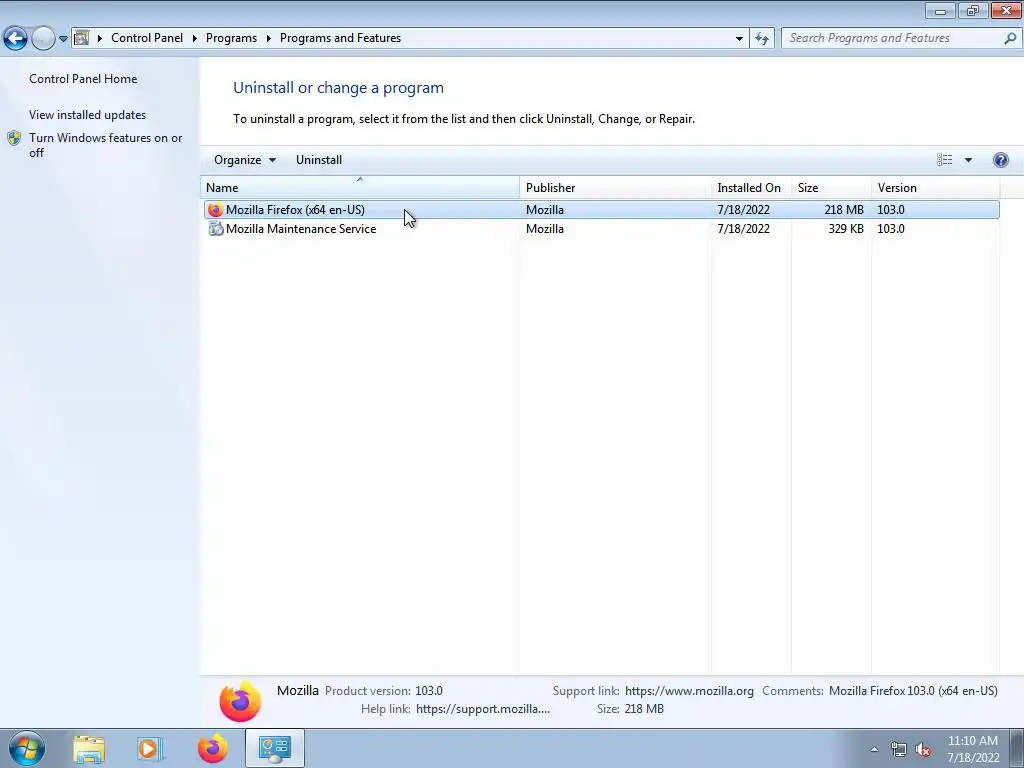Viewport: 1024px width, 768px height.
Task: Click the muted volume tray icon
Action: click(923, 749)
